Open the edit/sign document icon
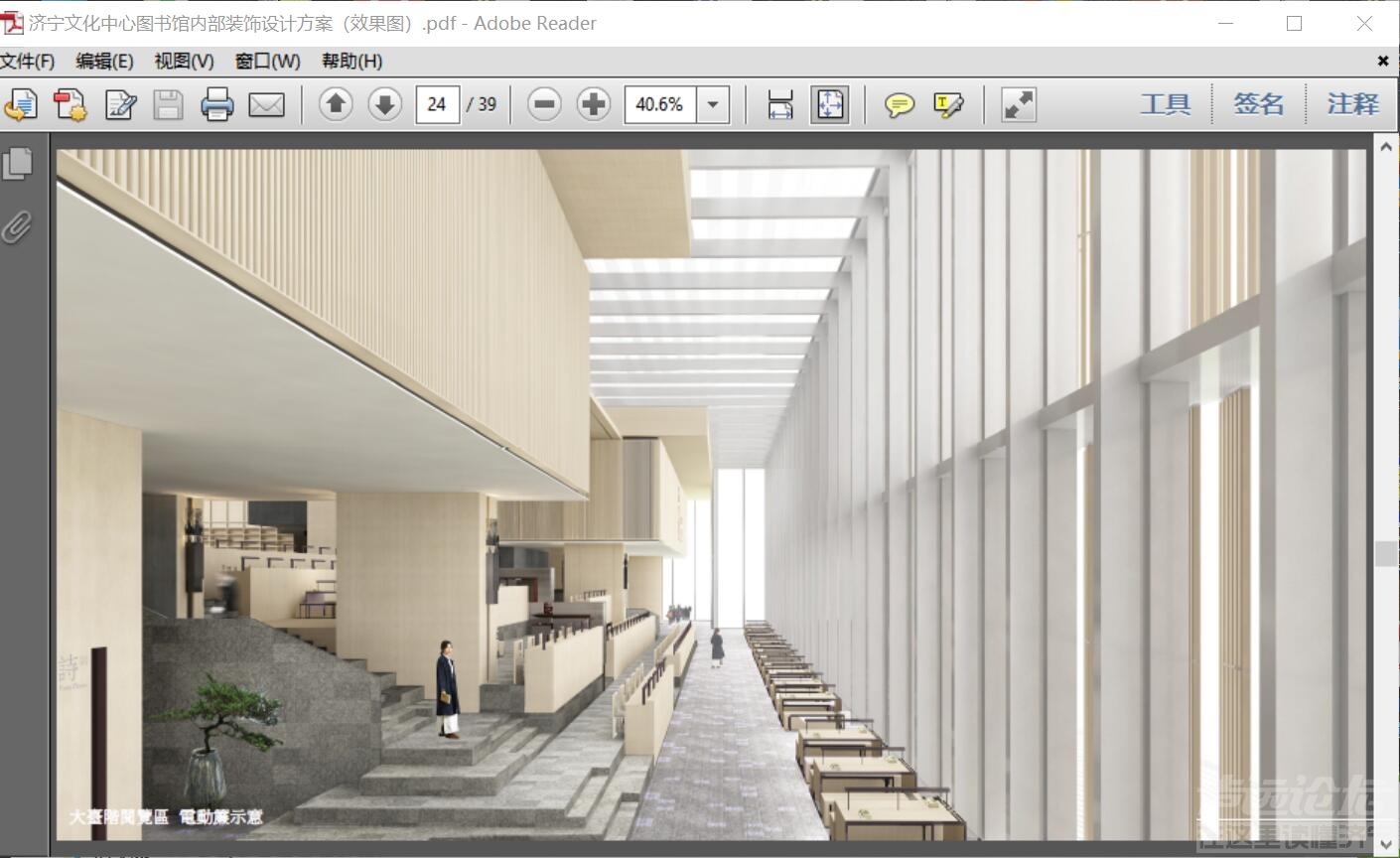The height and width of the screenshot is (858, 1400). (120, 104)
